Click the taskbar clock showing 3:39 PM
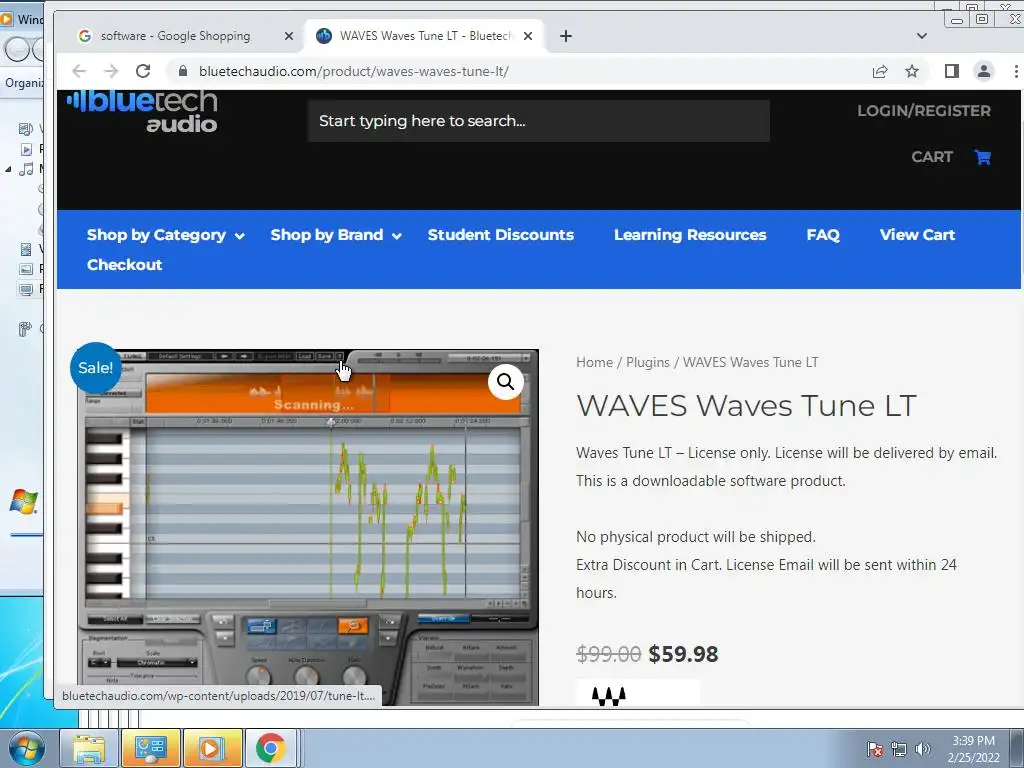The width and height of the screenshot is (1024, 768). click(x=973, y=749)
